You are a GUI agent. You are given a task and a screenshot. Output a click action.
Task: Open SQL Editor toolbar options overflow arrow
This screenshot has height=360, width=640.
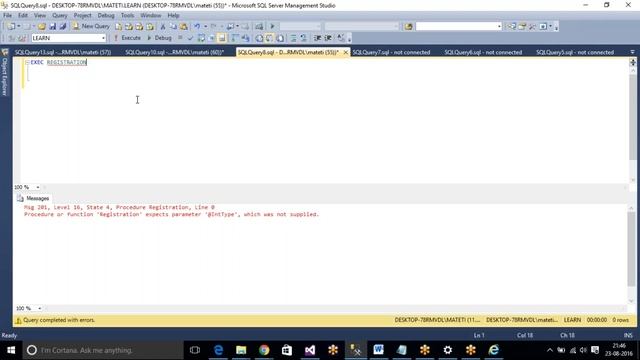tap(349, 38)
